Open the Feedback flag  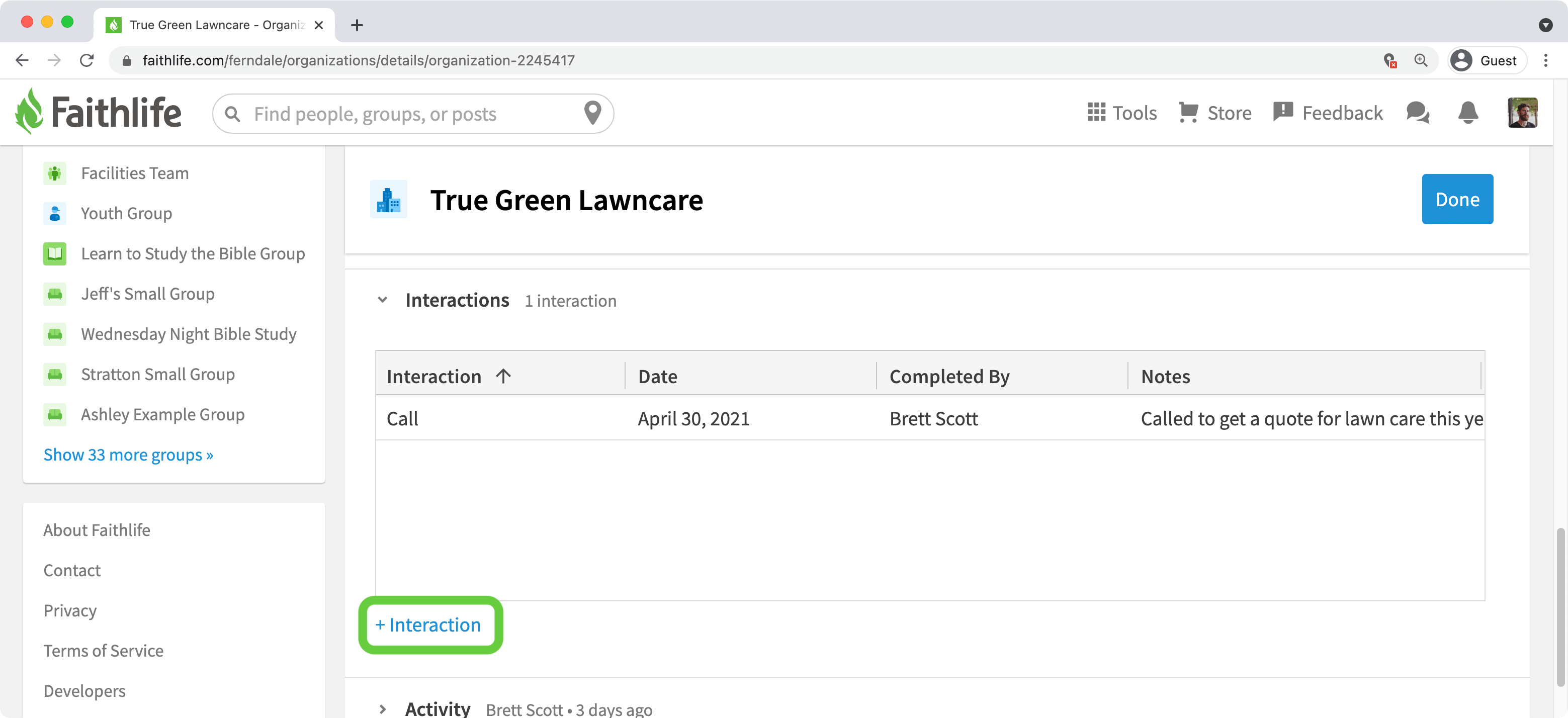1328,113
